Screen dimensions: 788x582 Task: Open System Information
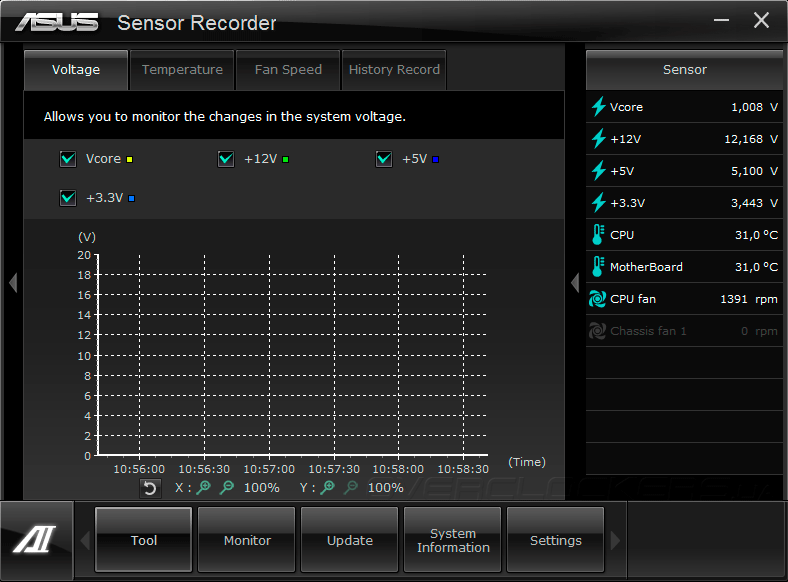click(x=453, y=540)
